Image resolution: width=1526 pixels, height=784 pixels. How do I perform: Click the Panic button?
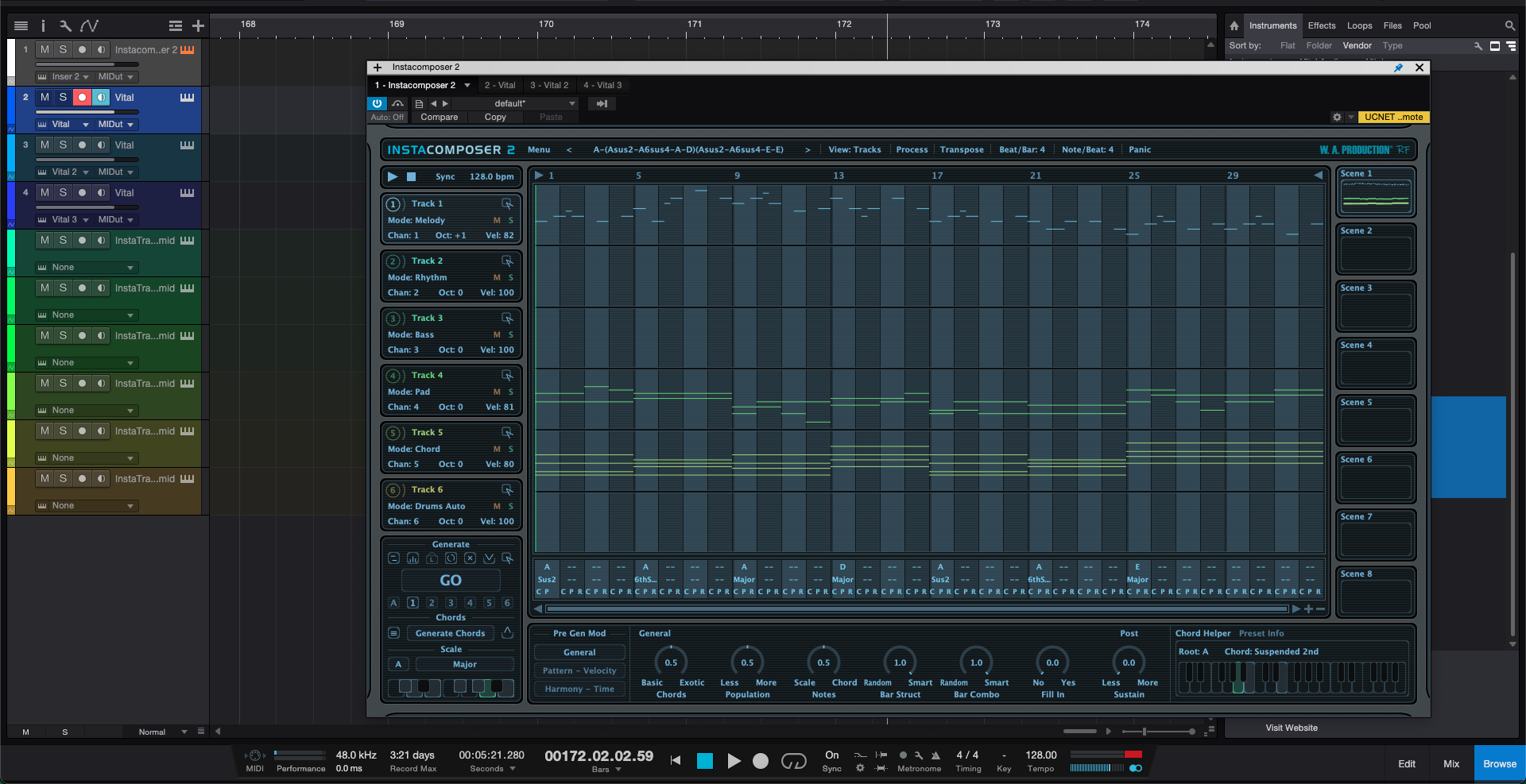point(1140,149)
